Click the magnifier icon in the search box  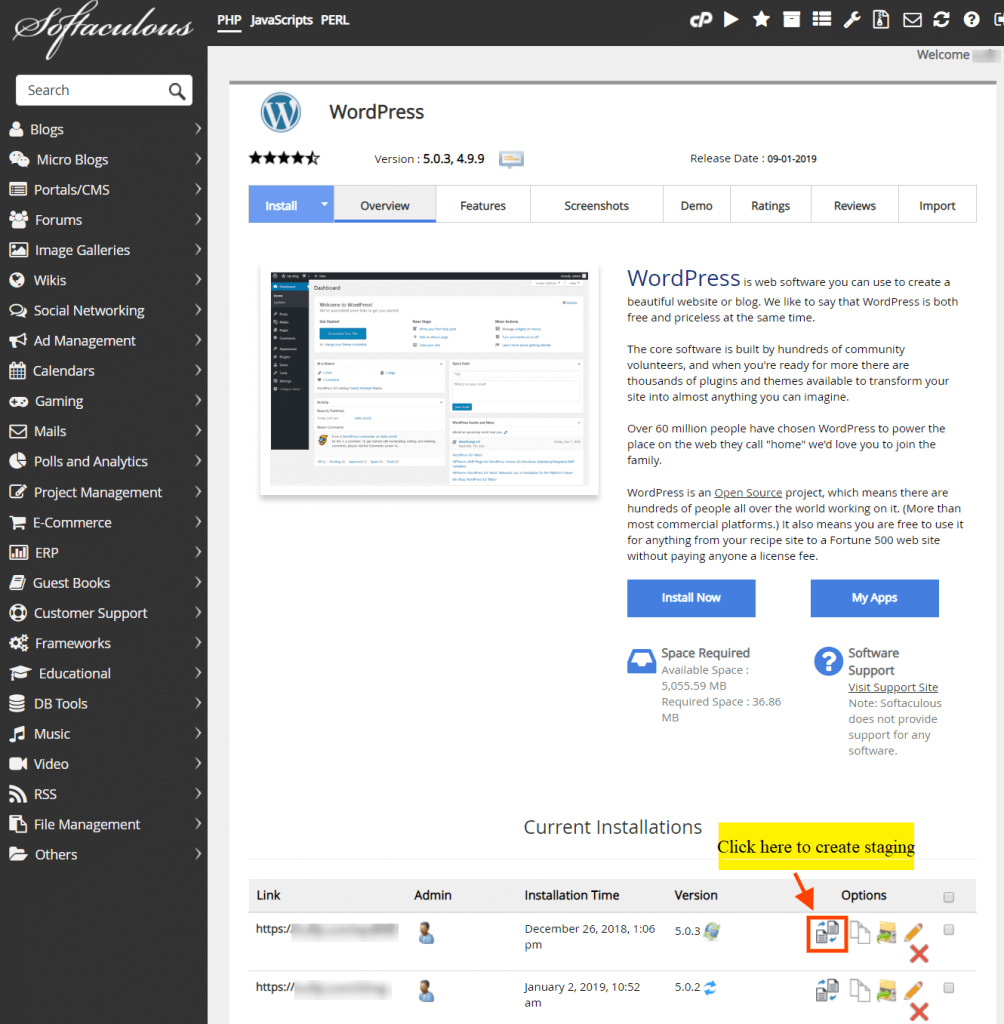177,91
